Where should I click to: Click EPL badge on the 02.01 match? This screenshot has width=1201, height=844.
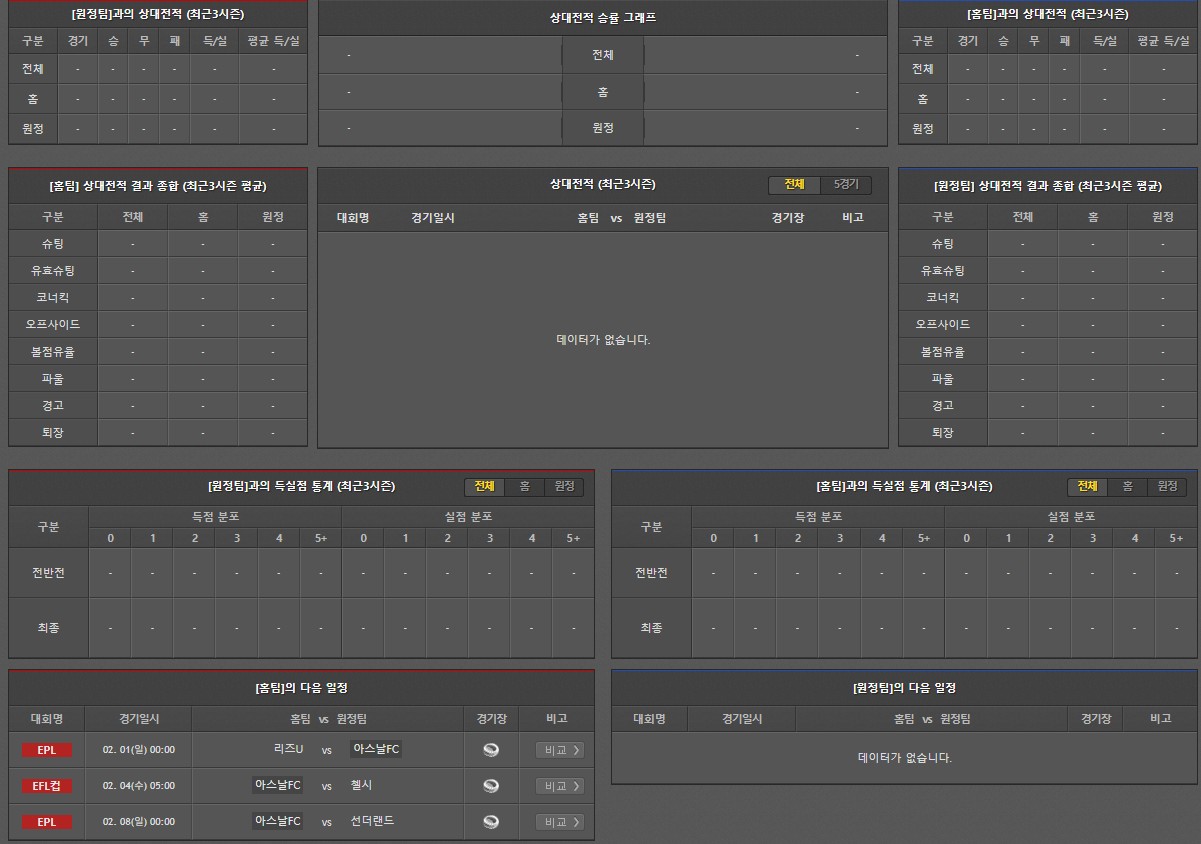pyautogui.click(x=47, y=750)
